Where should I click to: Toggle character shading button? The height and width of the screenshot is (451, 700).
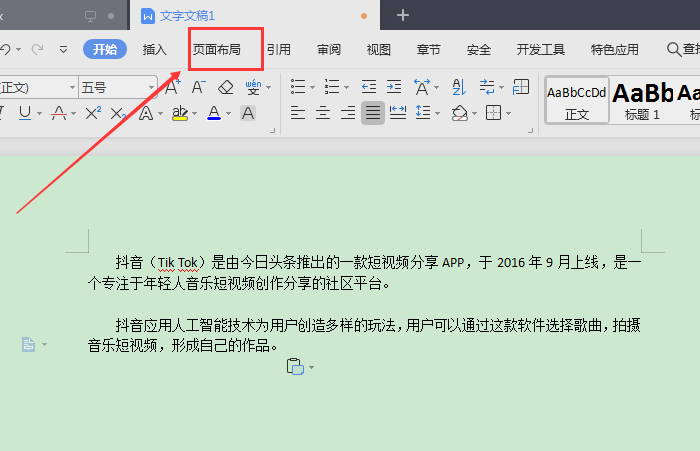tap(248, 113)
